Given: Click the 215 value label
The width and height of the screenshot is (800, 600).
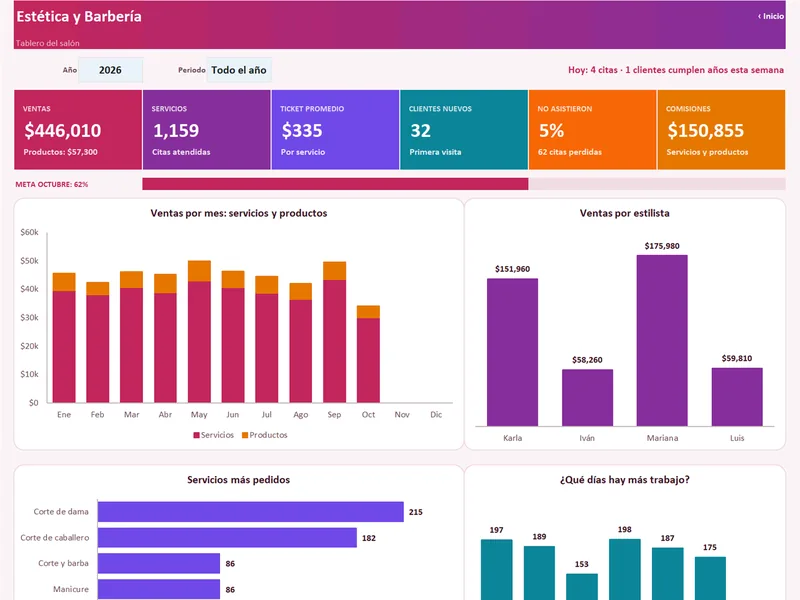Looking at the screenshot, I should point(416,512).
